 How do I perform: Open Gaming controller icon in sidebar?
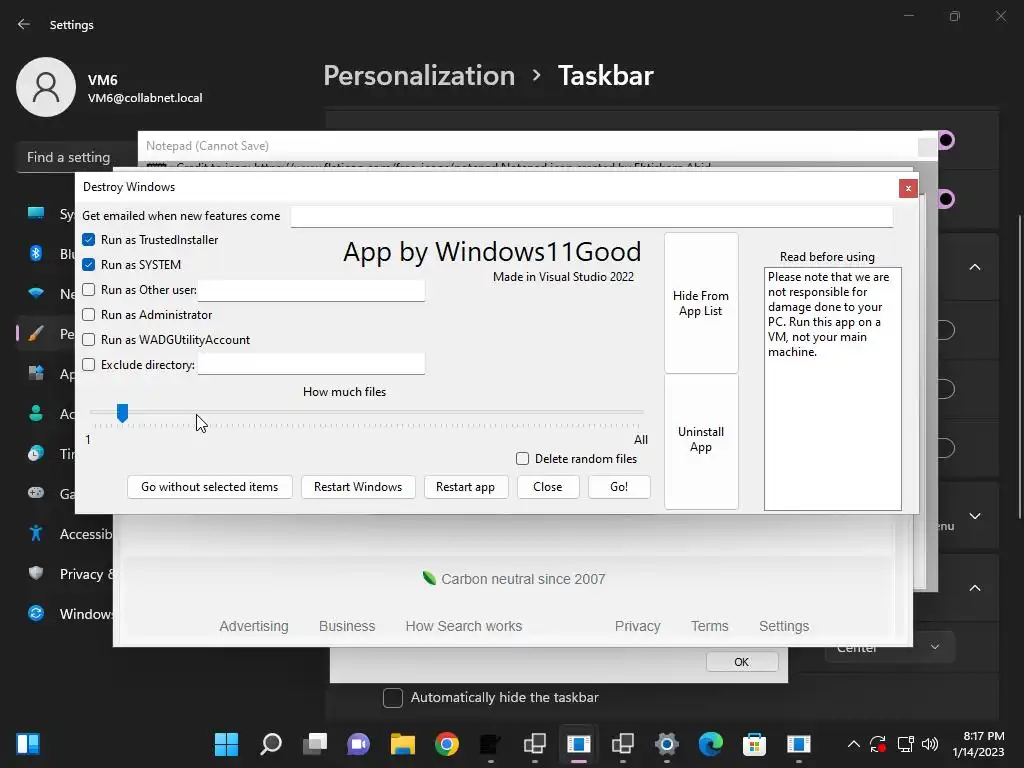tap(36, 493)
